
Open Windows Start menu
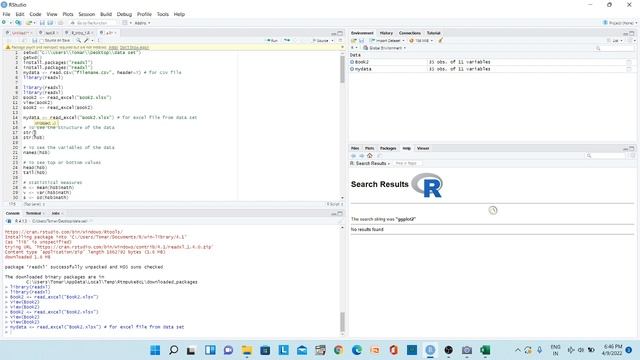[155, 350]
